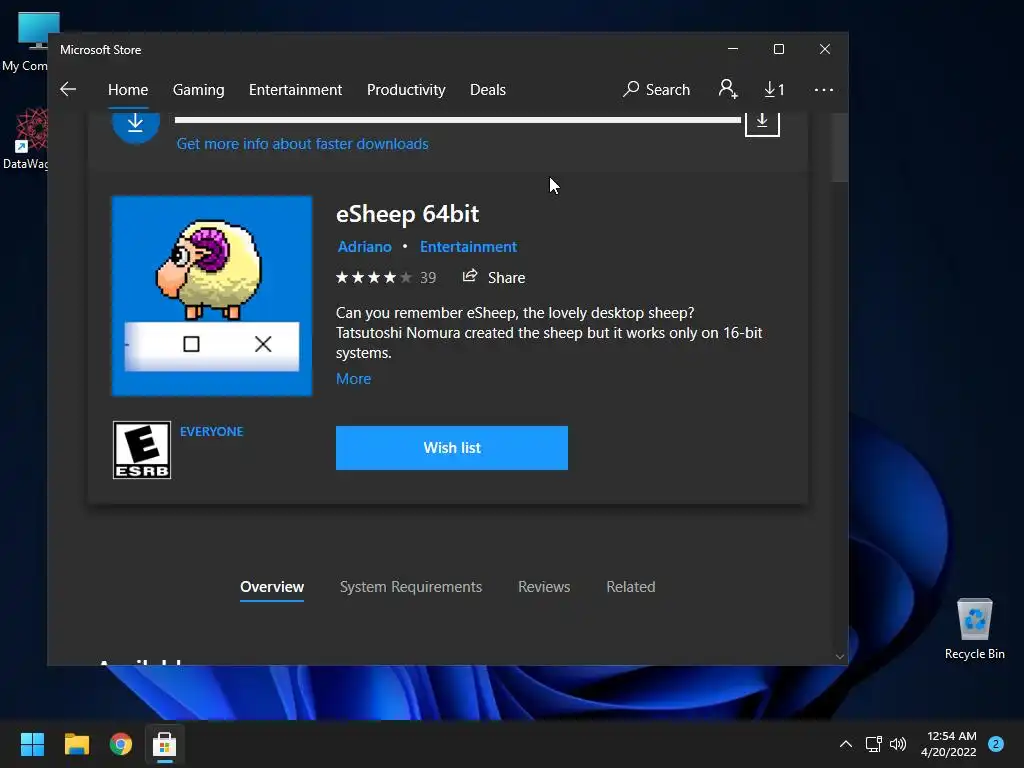
Task: Open File Explorer from taskbar
Action: [x=76, y=744]
